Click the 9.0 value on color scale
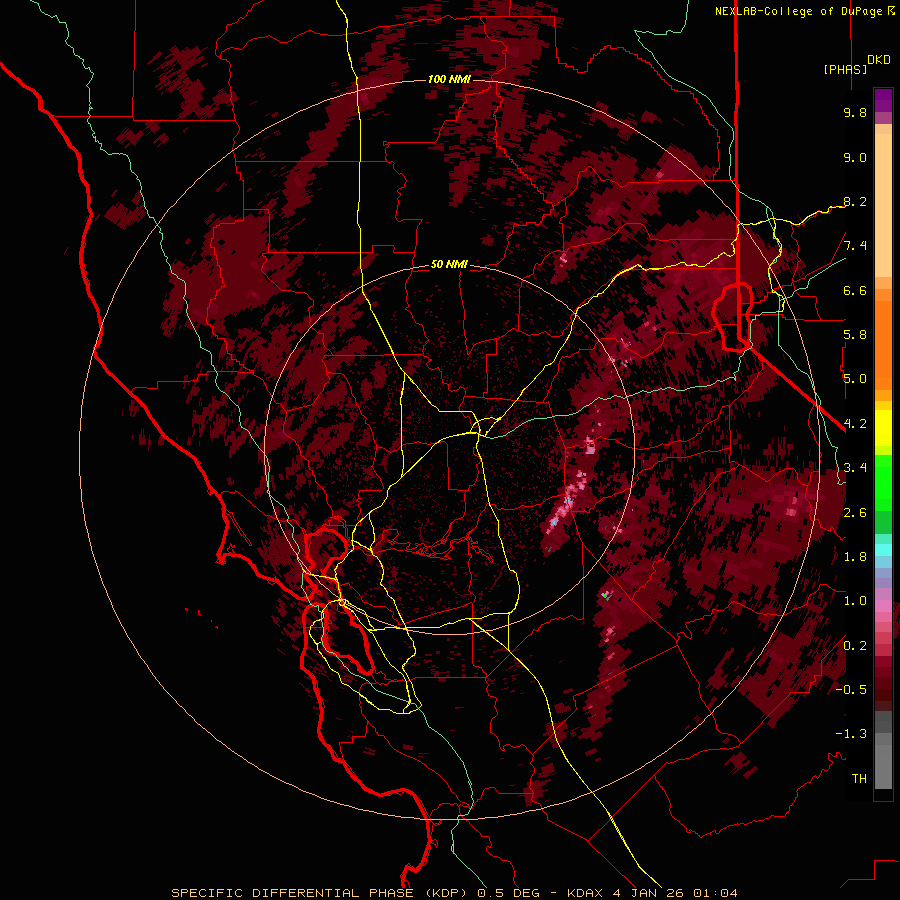The image size is (900, 900). coord(855,157)
